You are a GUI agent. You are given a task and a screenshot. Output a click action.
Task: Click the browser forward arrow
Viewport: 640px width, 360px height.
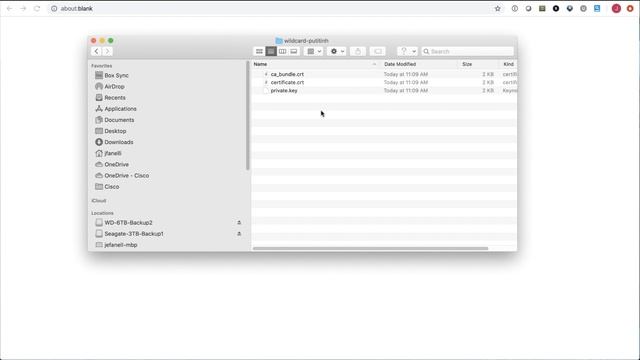coord(23,9)
